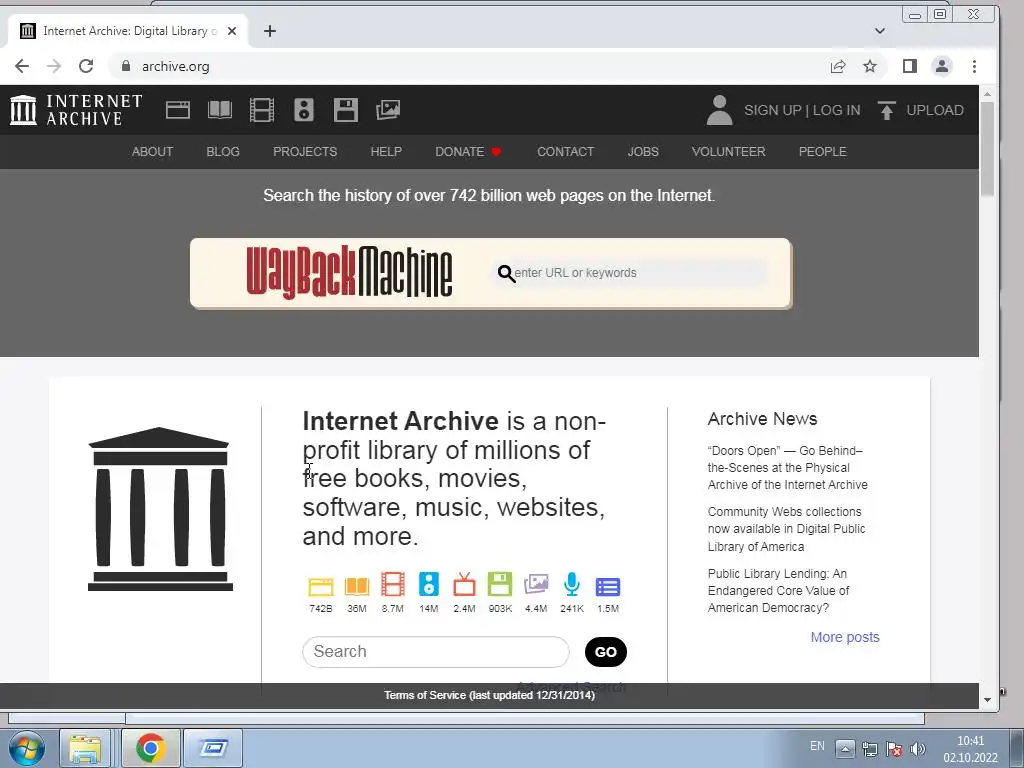Screen dimensions: 1024x768
Task: Click the SIGN UP link
Action: pos(773,110)
